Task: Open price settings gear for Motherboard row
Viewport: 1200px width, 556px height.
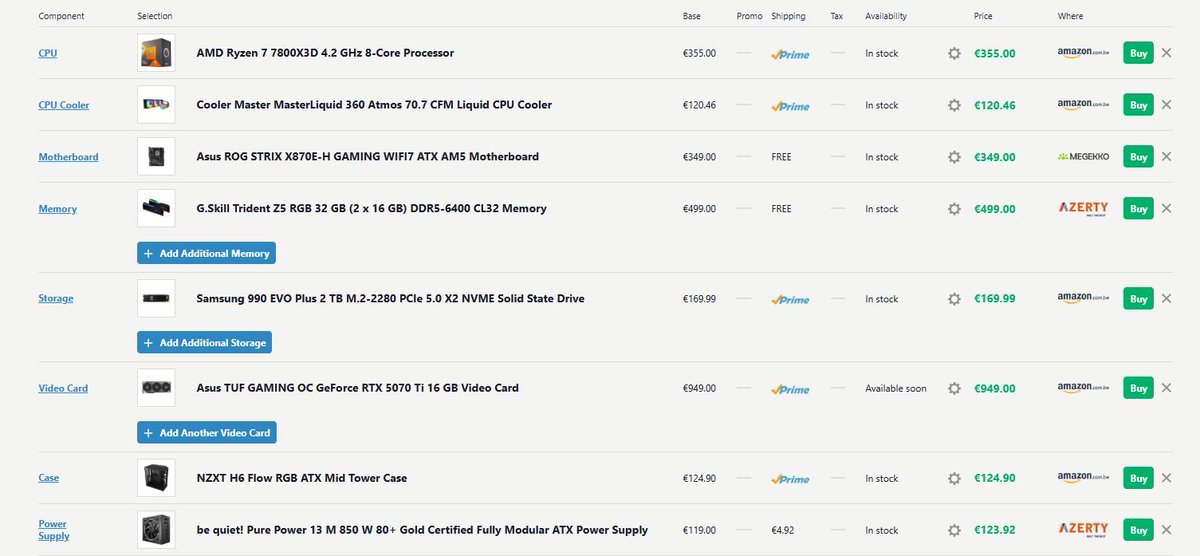Action: pyautogui.click(x=954, y=157)
